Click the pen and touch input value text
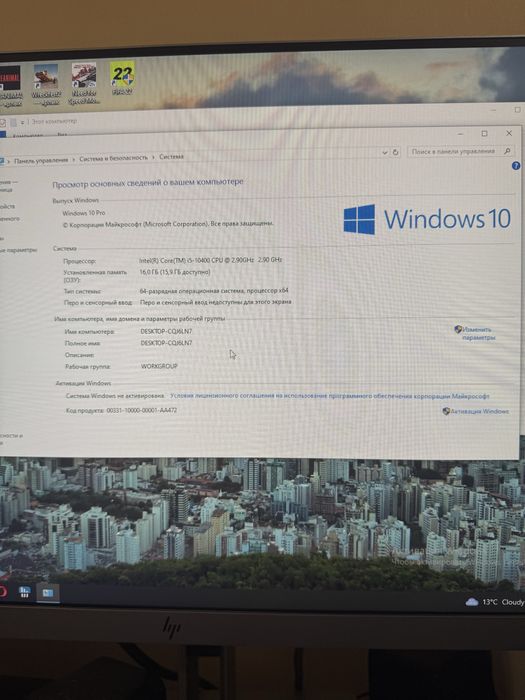The height and width of the screenshot is (700, 525). [x=216, y=302]
